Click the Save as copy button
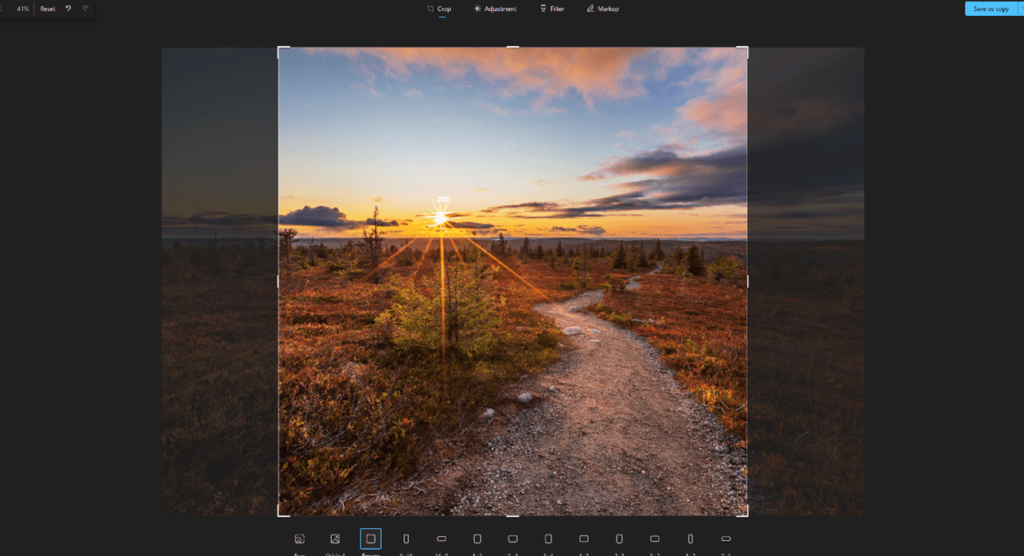The height and width of the screenshot is (556, 1024). (x=990, y=8)
